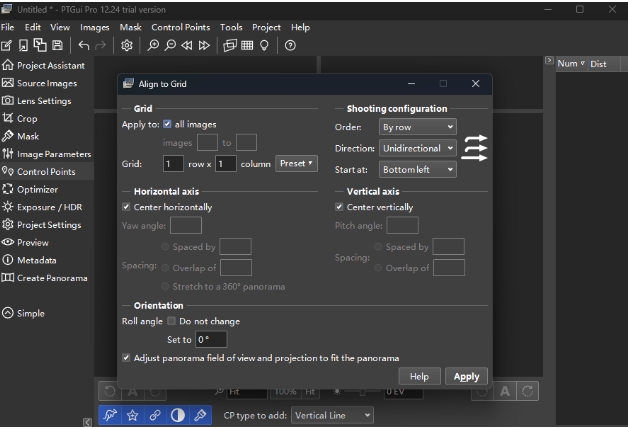This screenshot has height=429, width=628.
Task: Open the File menu
Action: coord(8,27)
